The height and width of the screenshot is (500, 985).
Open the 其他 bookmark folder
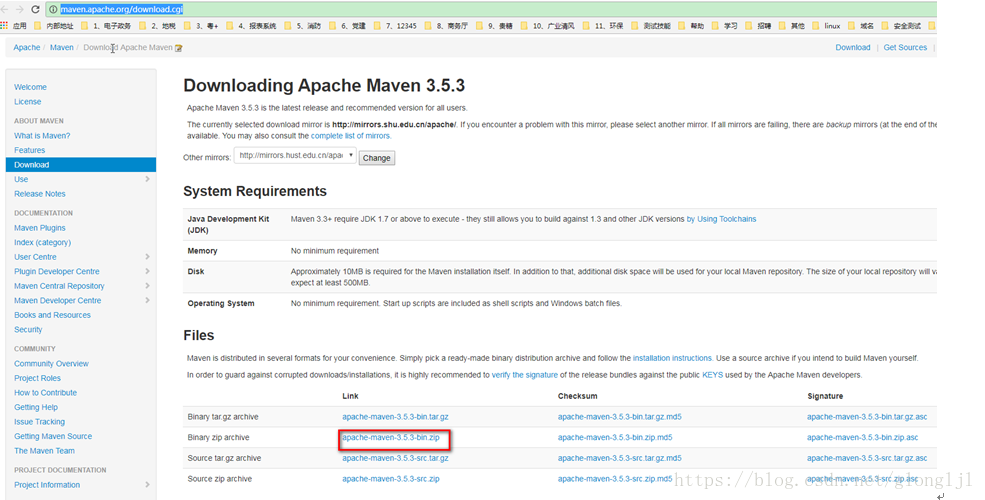792,26
